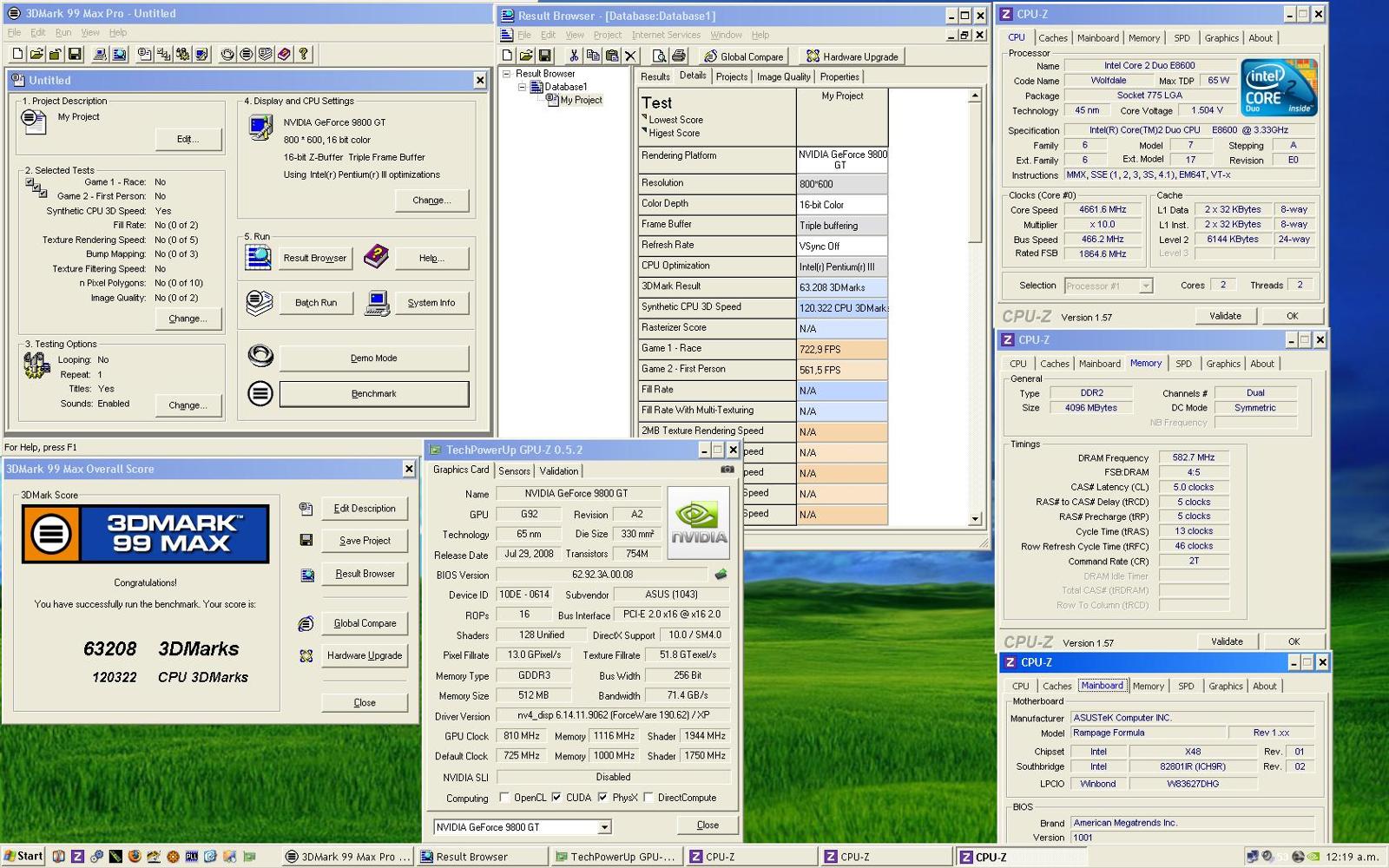Click Demo Mode button
The height and width of the screenshot is (868, 1389).
[x=374, y=358]
